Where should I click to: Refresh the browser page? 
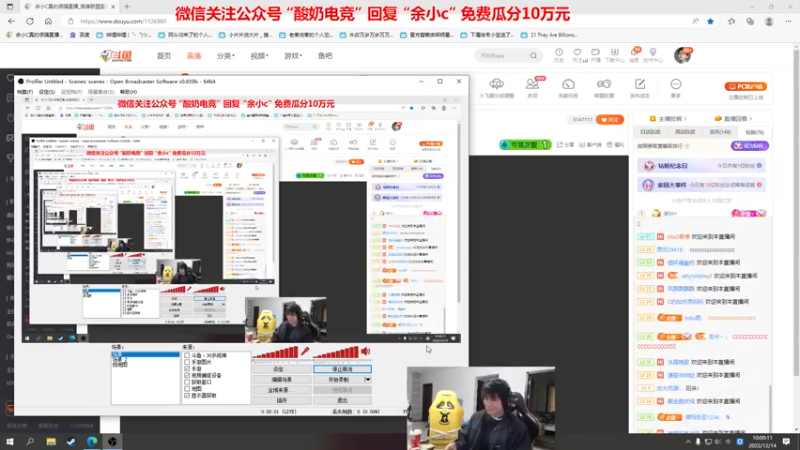(30, 21)
